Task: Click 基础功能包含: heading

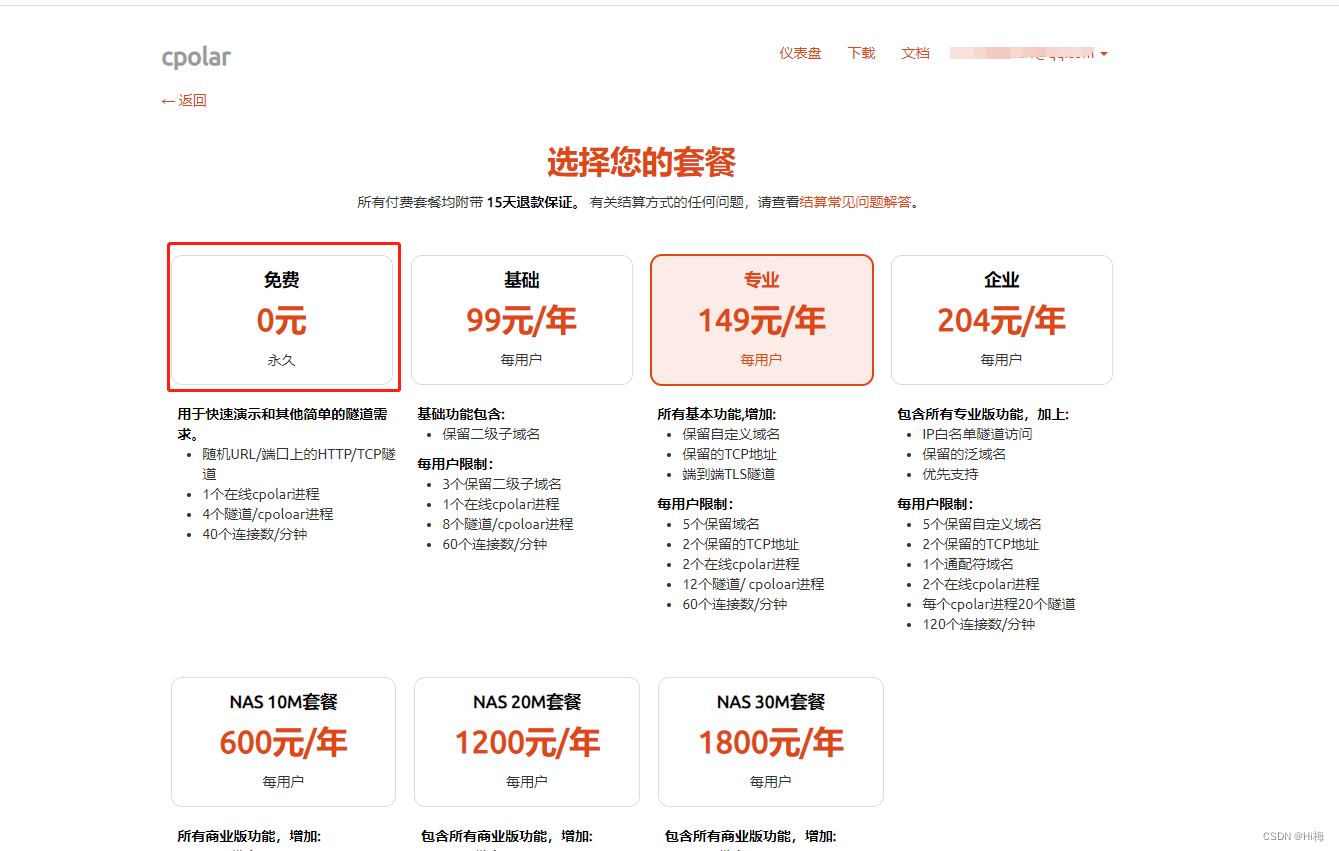Action: pos(461,414)
